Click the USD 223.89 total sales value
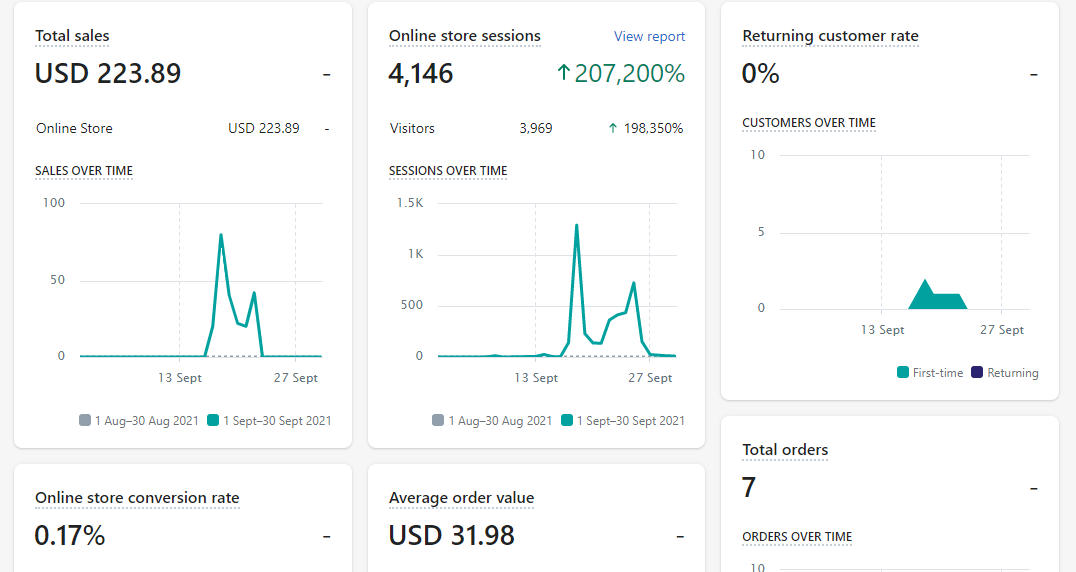This screenshot has width=1076, height=572. pyautogui.click(x=108, y=73)
